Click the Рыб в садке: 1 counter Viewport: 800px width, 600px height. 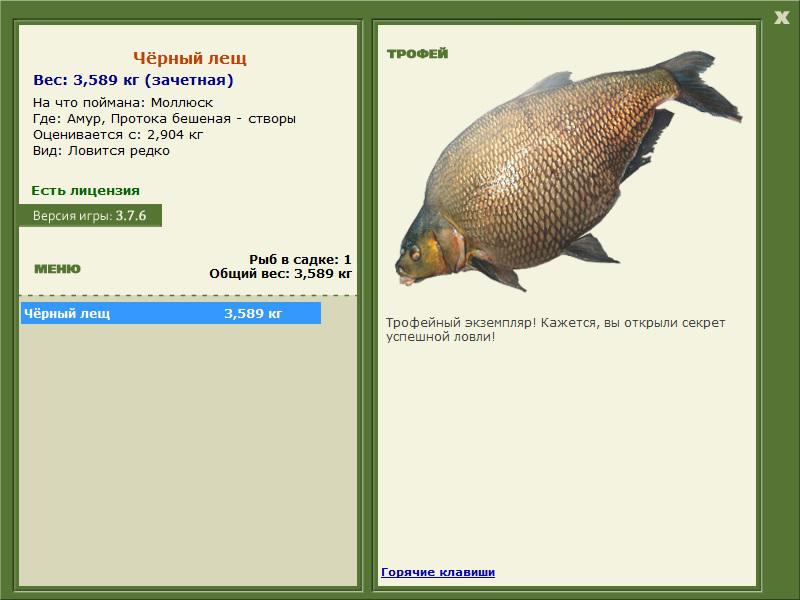pos(300,259)
